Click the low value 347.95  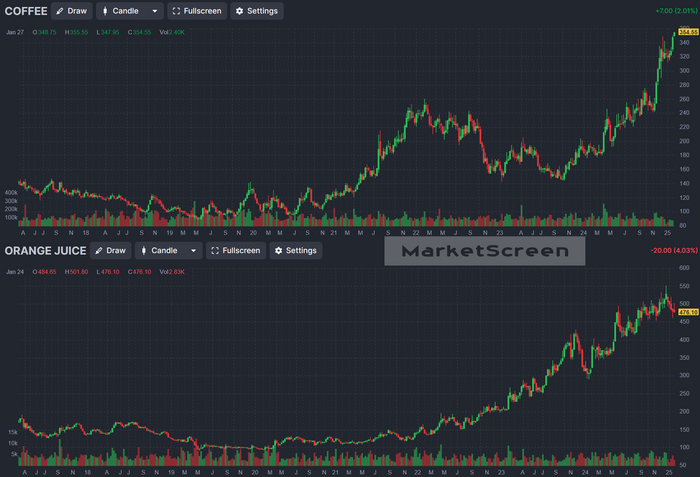[110, 32]
